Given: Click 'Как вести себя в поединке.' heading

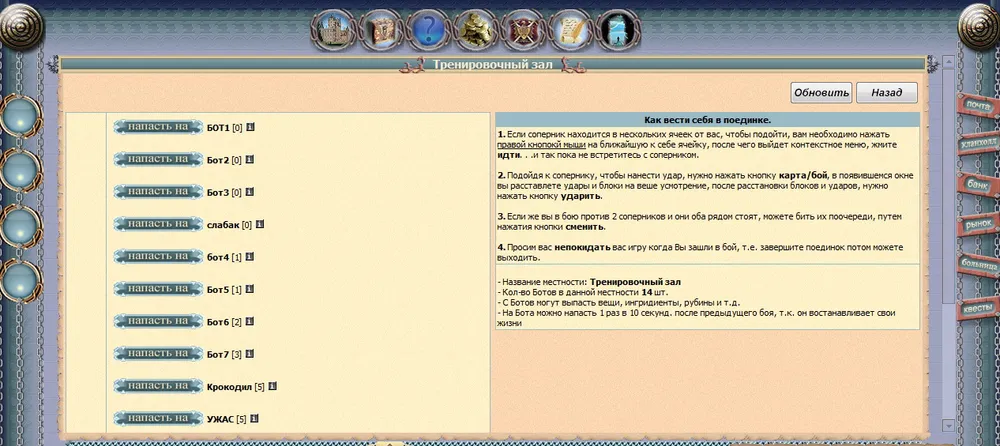Looking at the screenshot, I should 708,120.
